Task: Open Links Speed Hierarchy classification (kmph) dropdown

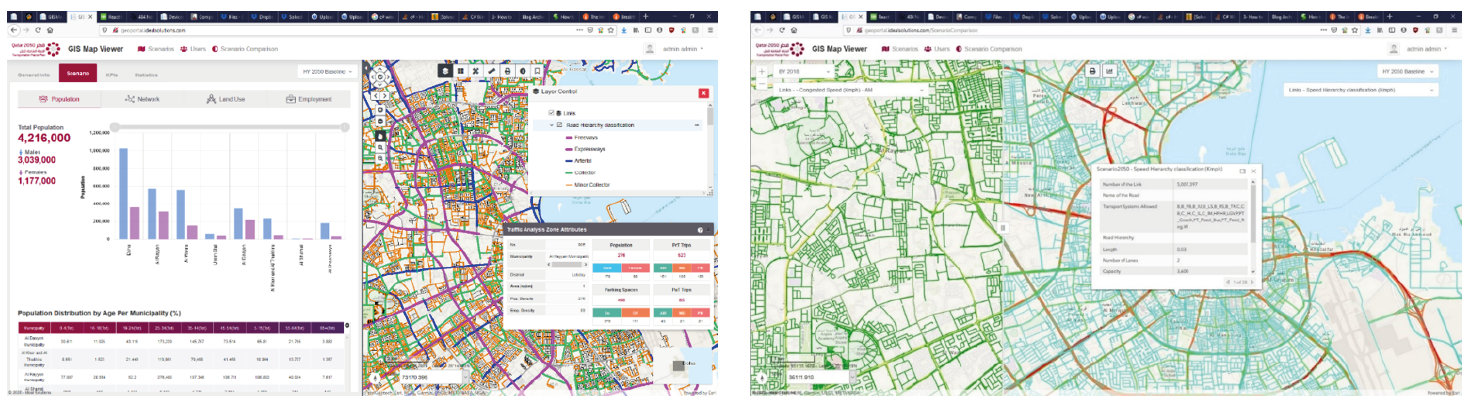Action: point(1361,90)
